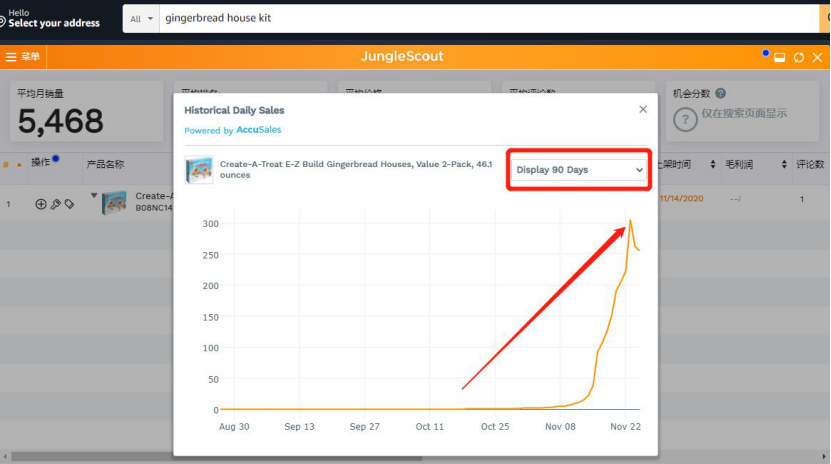Click the tag icon in row 1
This screenshot has height=464, width=831.
(69, 204)
